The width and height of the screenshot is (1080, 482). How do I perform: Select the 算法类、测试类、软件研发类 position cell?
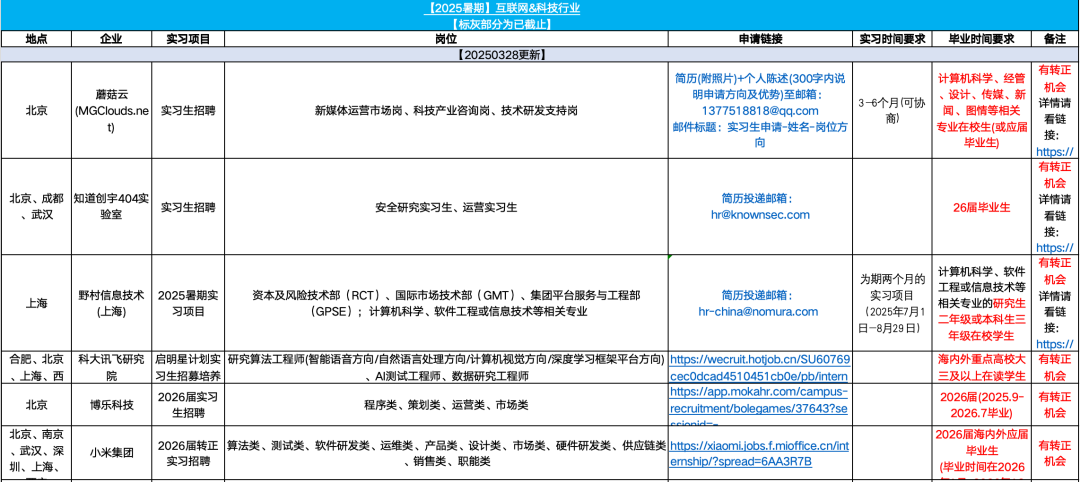(x=446, y=452)
